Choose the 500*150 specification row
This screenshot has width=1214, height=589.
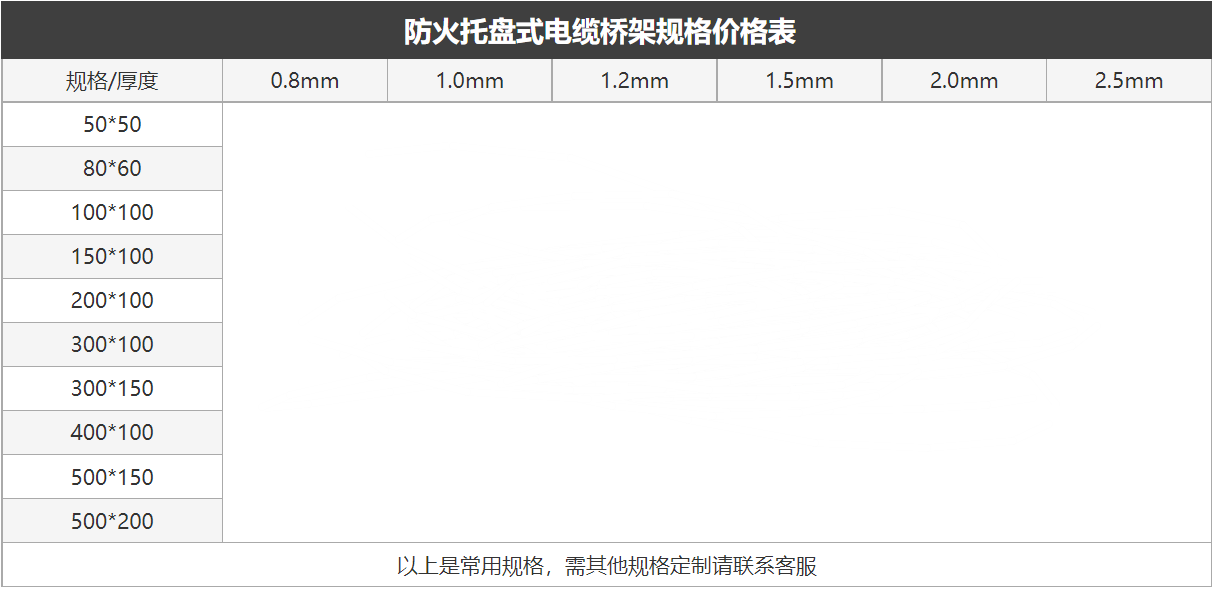point(112,477)
